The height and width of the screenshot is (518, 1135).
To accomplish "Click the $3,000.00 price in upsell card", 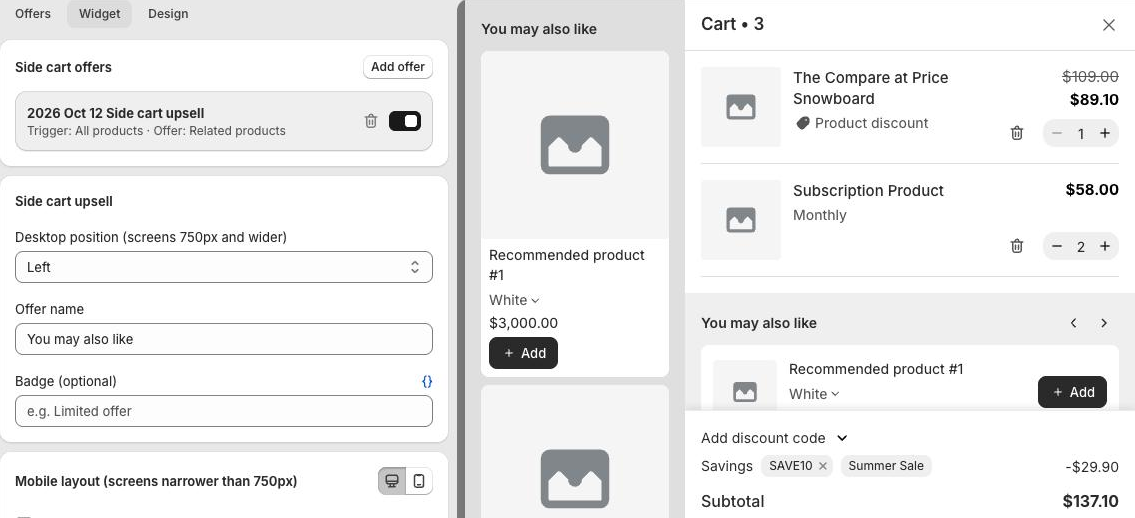I will [523, 323].
